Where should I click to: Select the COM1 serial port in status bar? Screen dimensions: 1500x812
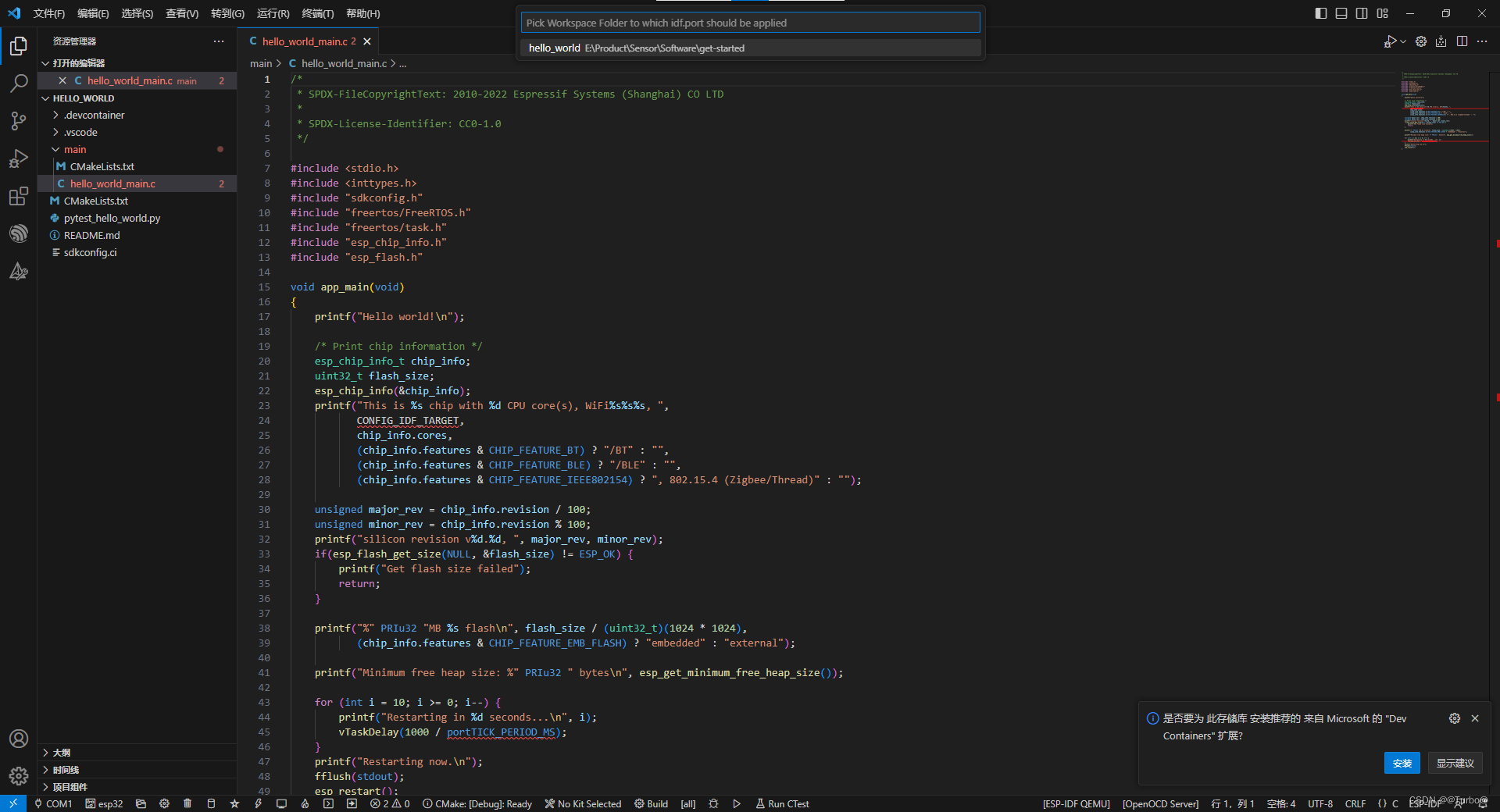click(53, 803)
